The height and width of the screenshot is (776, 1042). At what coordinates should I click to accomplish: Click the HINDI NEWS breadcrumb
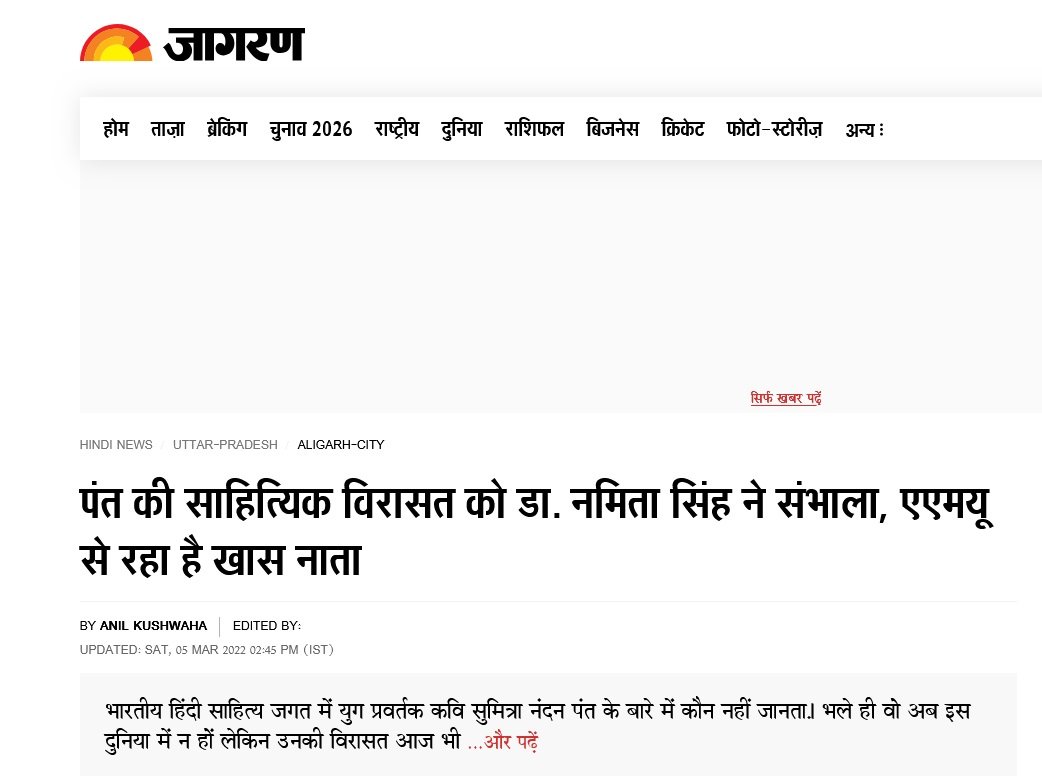(x=116, y=444)
